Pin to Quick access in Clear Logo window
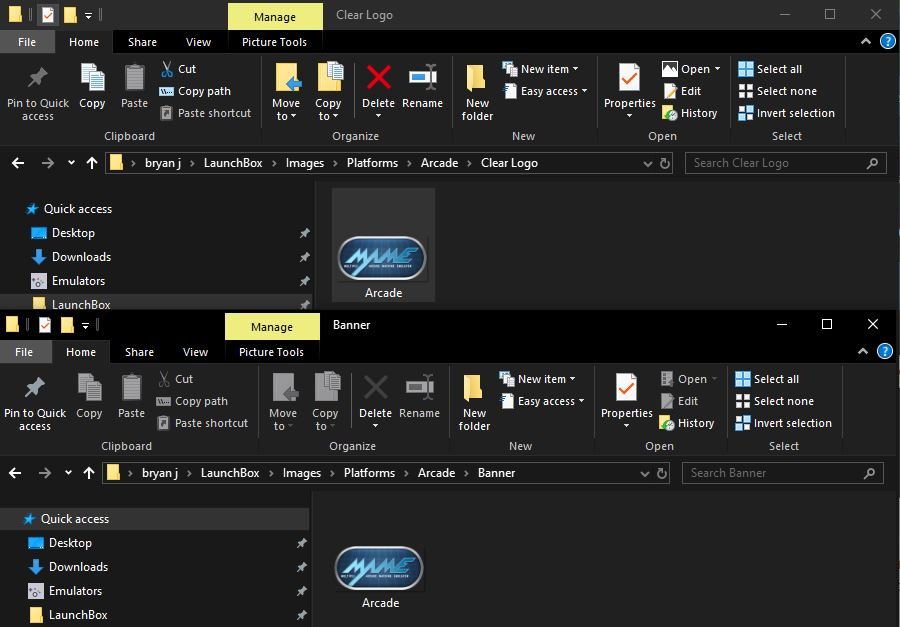This screenshot has height=627, width=900. [x=38, y=94]
